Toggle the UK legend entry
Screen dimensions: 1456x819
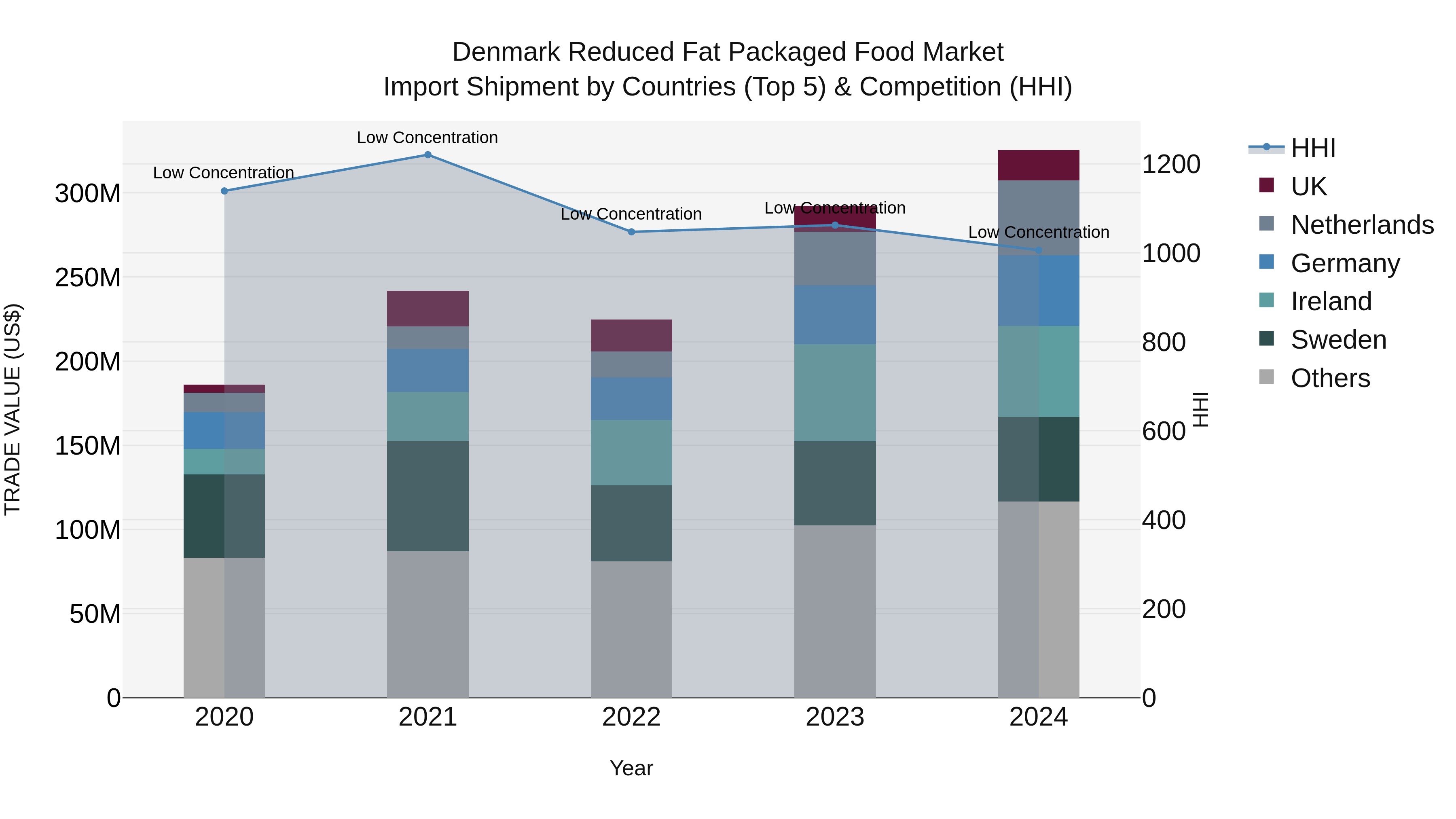pyautogui.click(x=1293, y=186)
